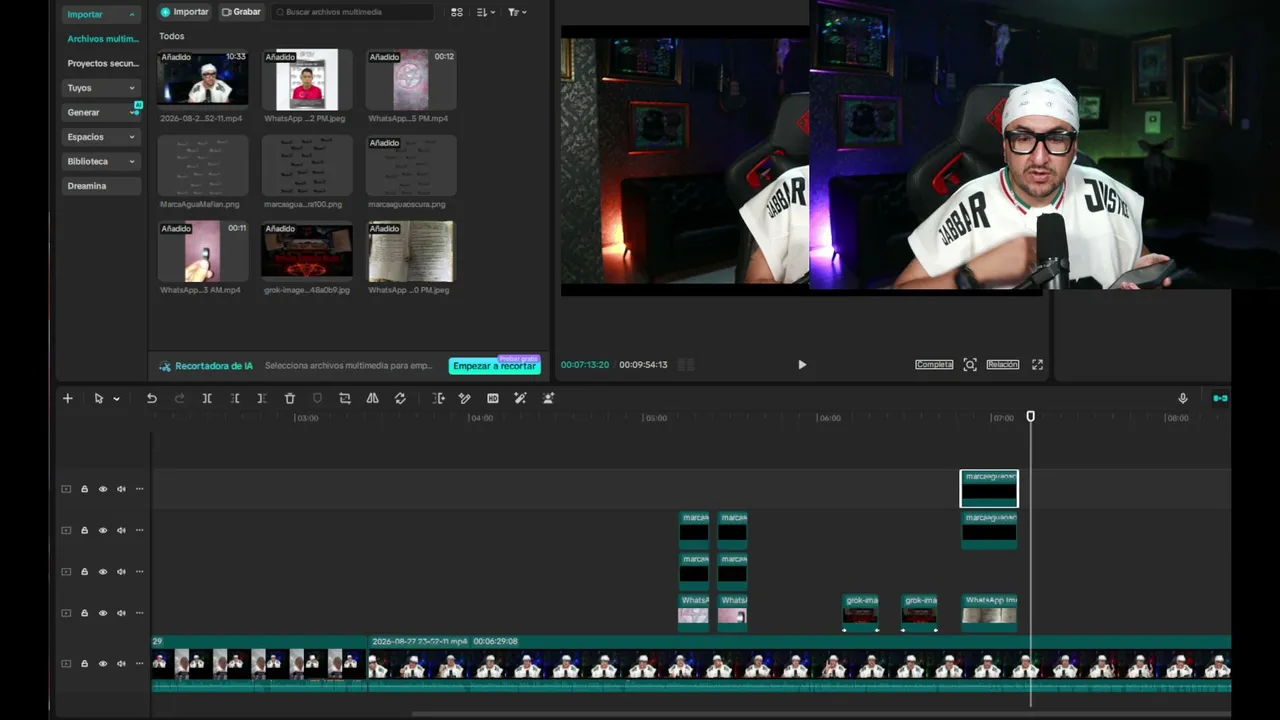Rotate the selected clip
1280x720 pixels.
pyautogui.click(x=400, y=398)
